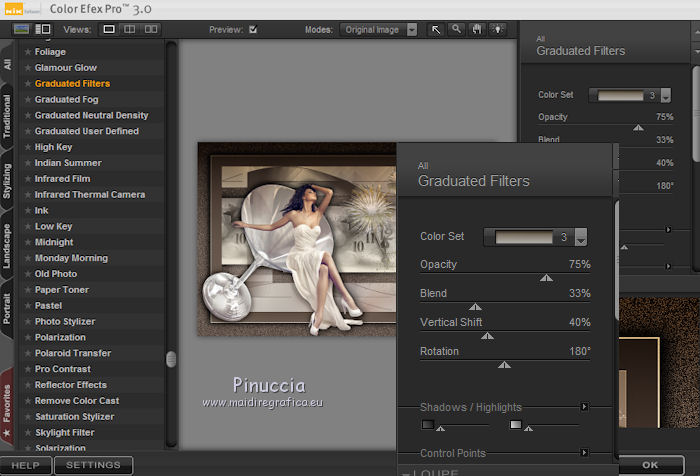Select the arrow pointer tool
This screenshot has height=476, width=700.
pyautogui.click(x=437, y=29)
